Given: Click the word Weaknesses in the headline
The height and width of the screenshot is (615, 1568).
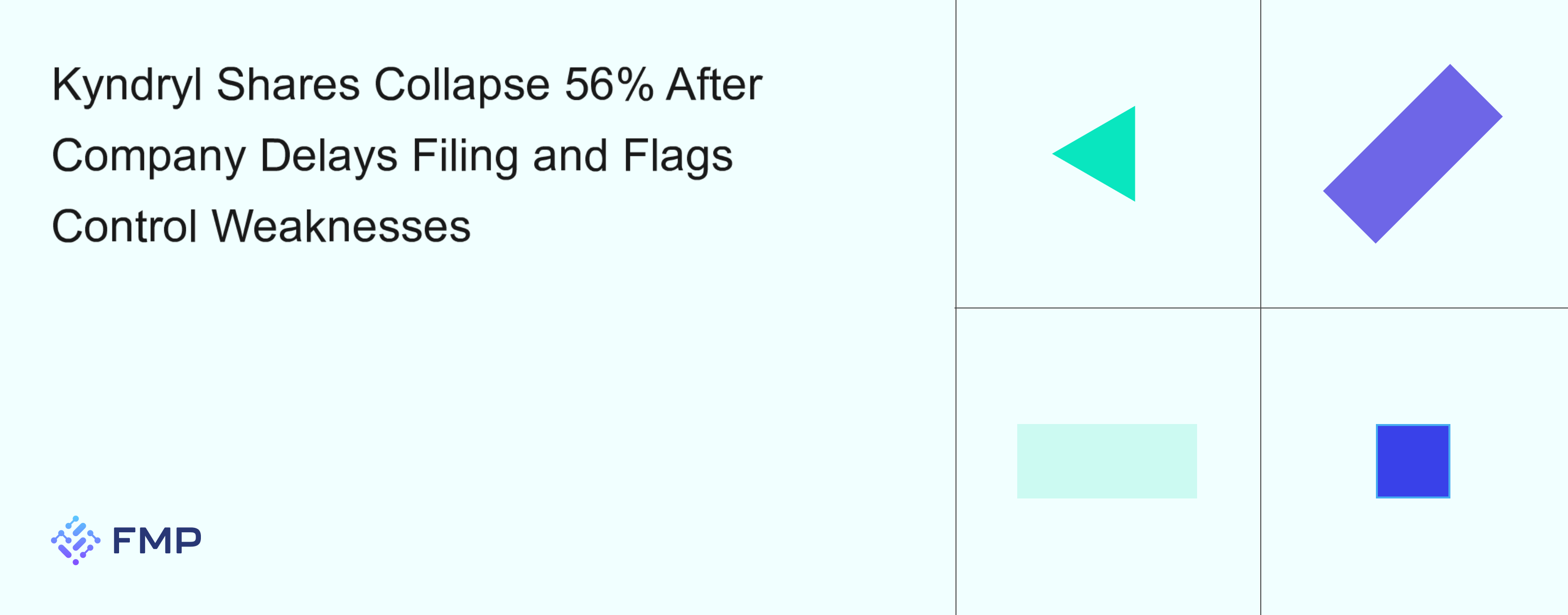Looking at the screenshot, I should [341, 226].
